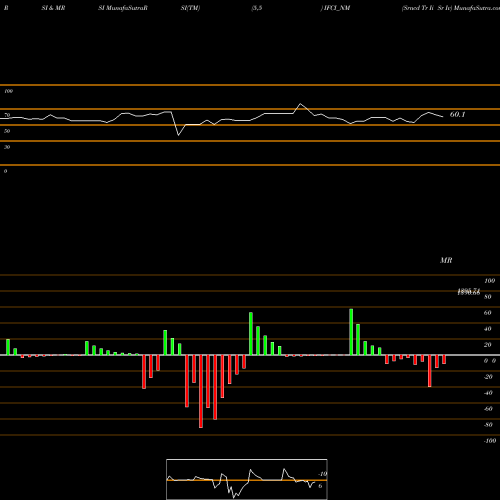
Task: Click the RSI axis label 0
Action: click(5, 171)
